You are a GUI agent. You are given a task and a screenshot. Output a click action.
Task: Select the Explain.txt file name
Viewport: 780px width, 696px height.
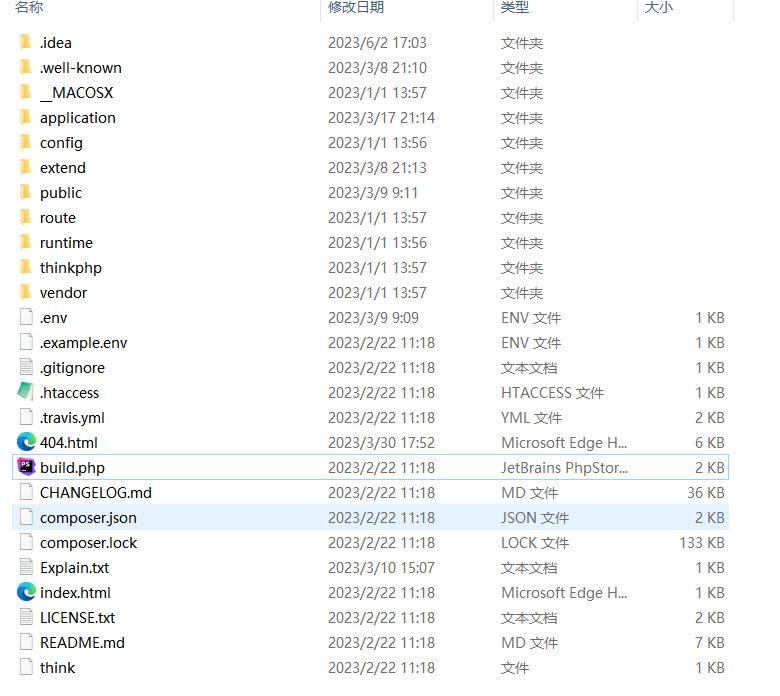(74, 568)
